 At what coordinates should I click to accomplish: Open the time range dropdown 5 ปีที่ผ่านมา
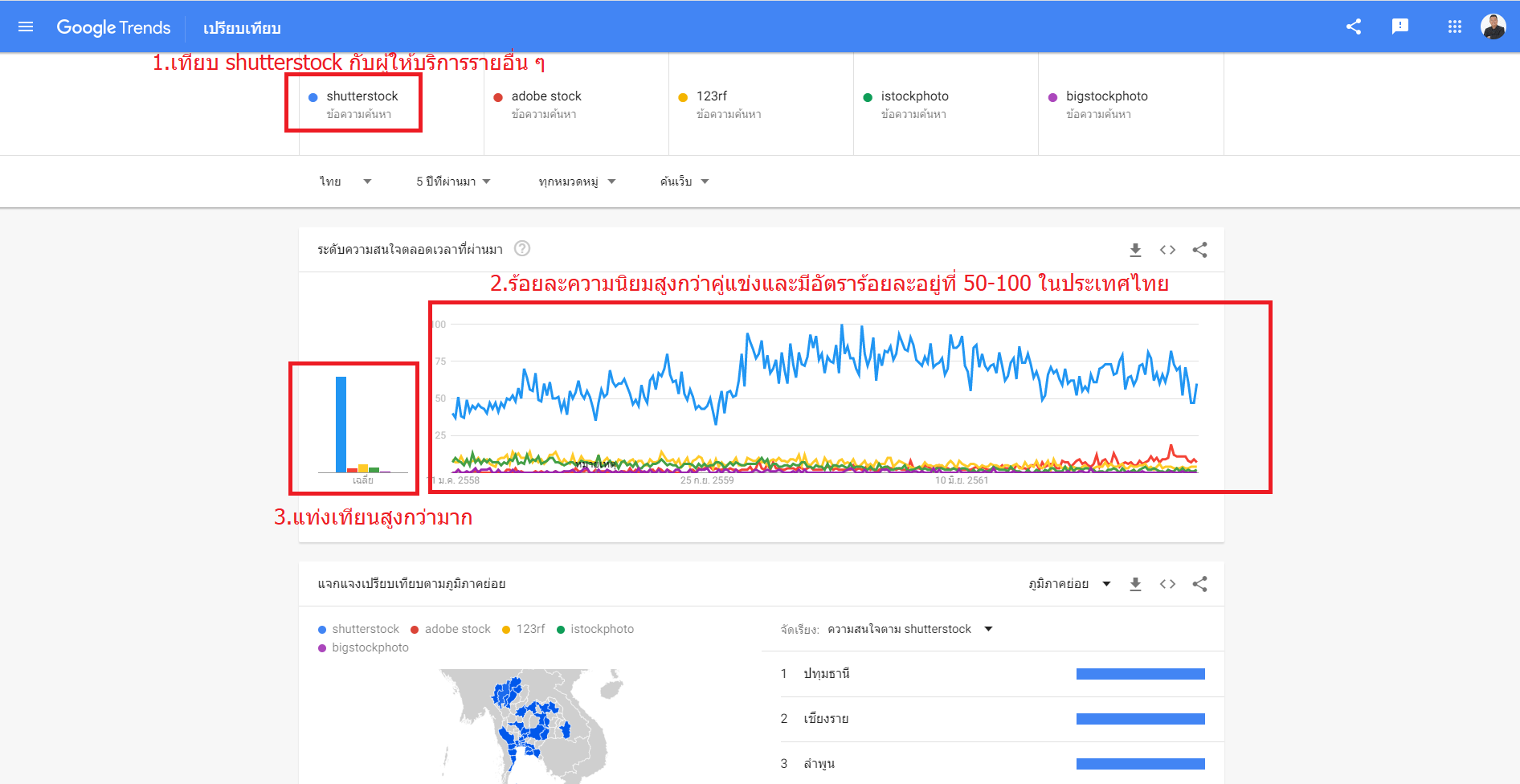[453, 182]
